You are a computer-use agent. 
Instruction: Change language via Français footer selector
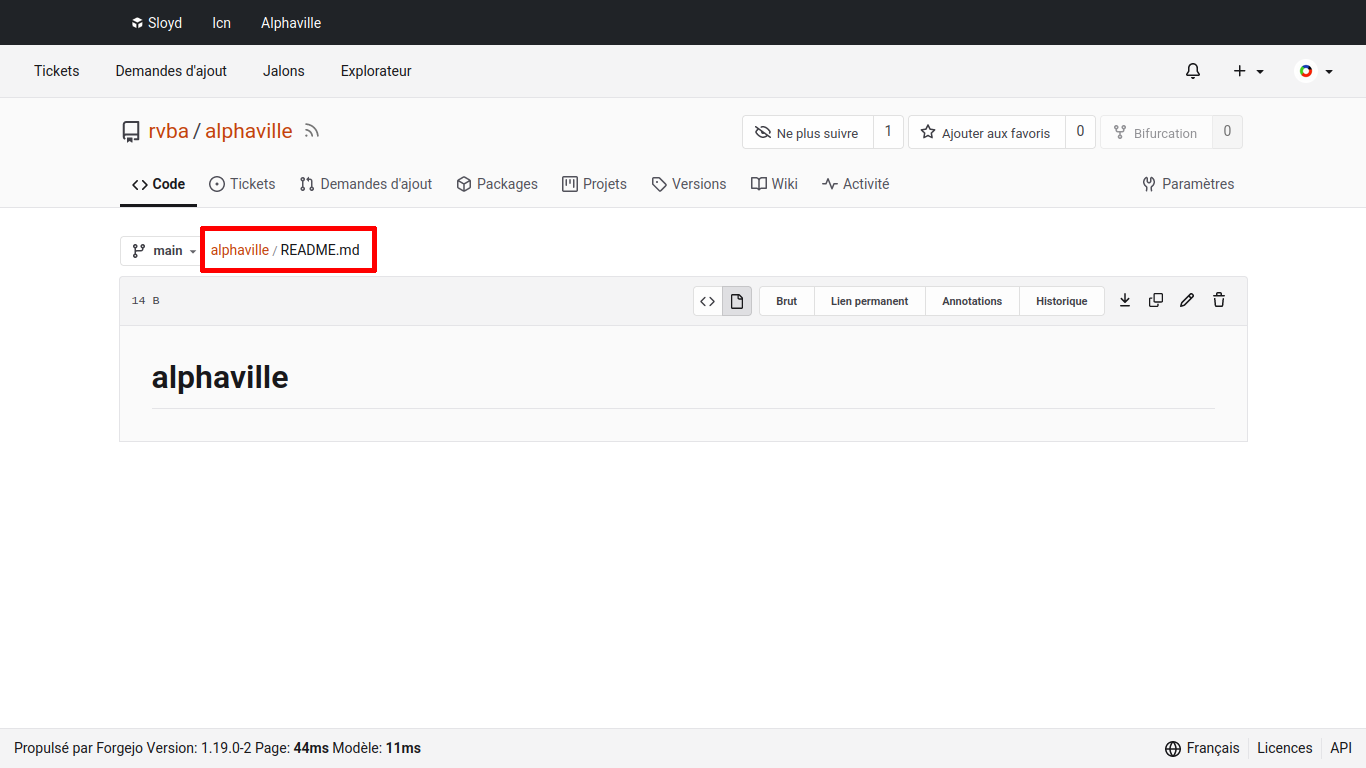1202,748
